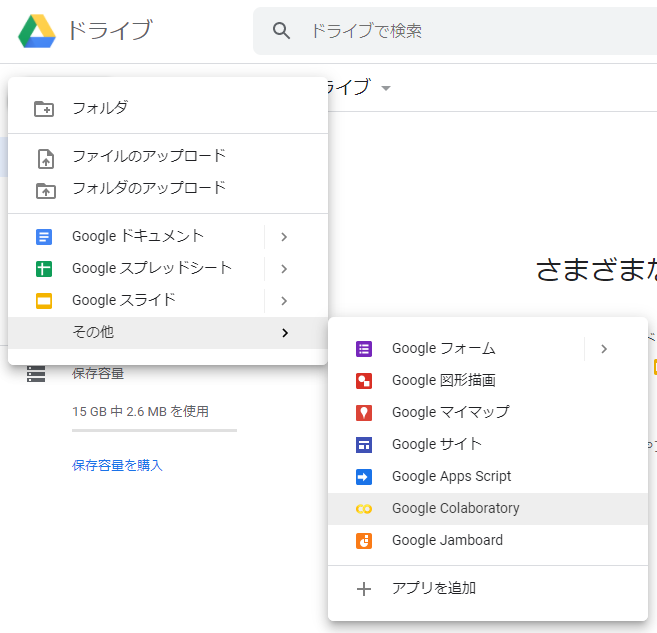Viewport: 657px width, 633px height.
Task: Select Google Apps Script from submenu
Action: pyautogui.click(x=488, y=477)
